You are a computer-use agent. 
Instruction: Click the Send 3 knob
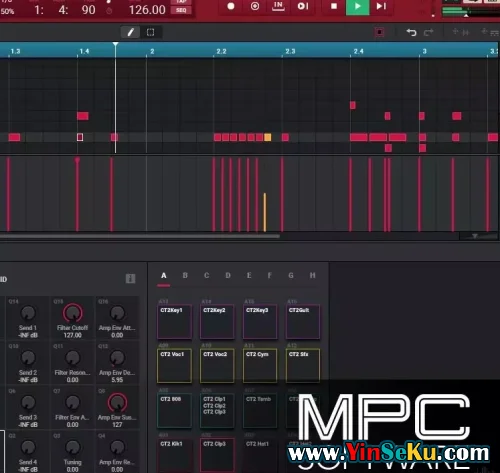28,402
